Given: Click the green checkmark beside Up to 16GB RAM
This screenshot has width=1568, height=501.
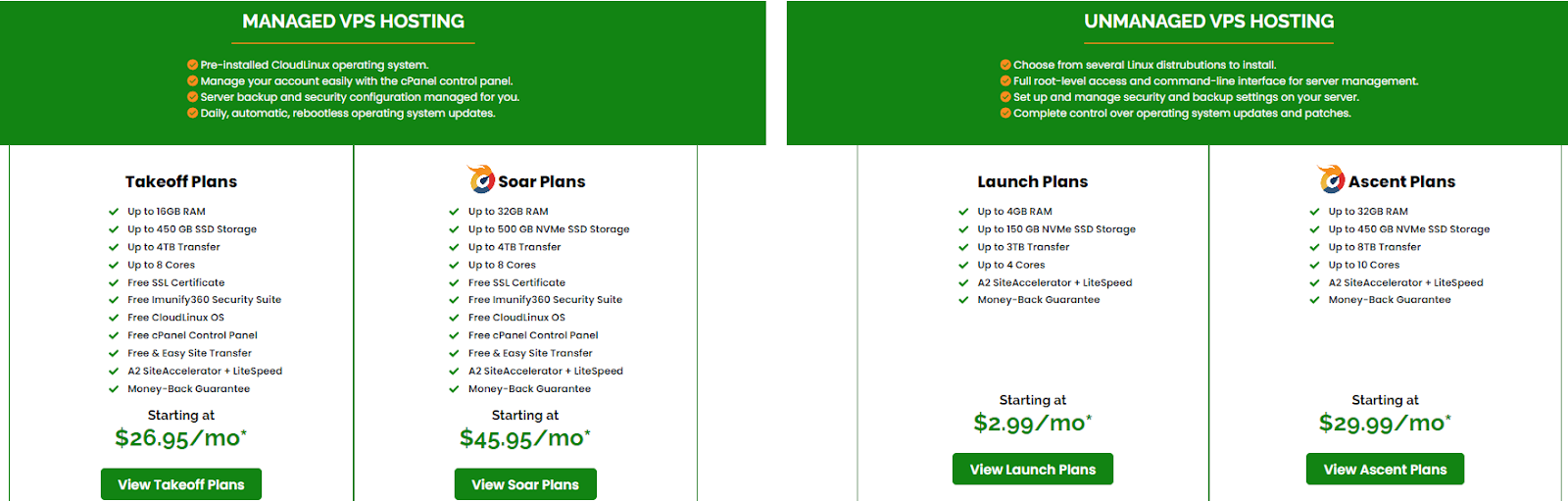Looking at the screenshot, I should [114, 212].
